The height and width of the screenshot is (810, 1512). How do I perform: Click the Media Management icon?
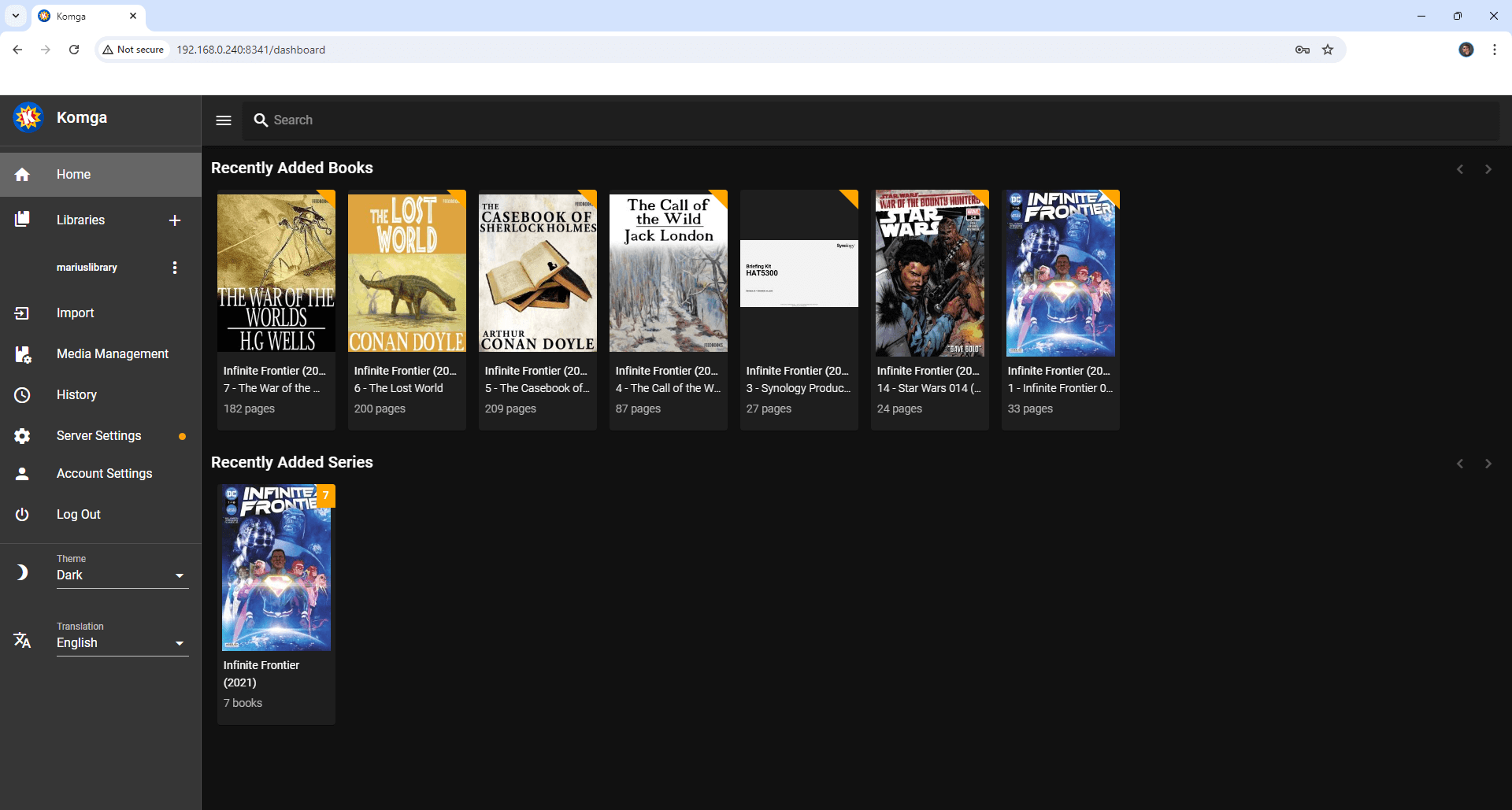click(22, 354)
